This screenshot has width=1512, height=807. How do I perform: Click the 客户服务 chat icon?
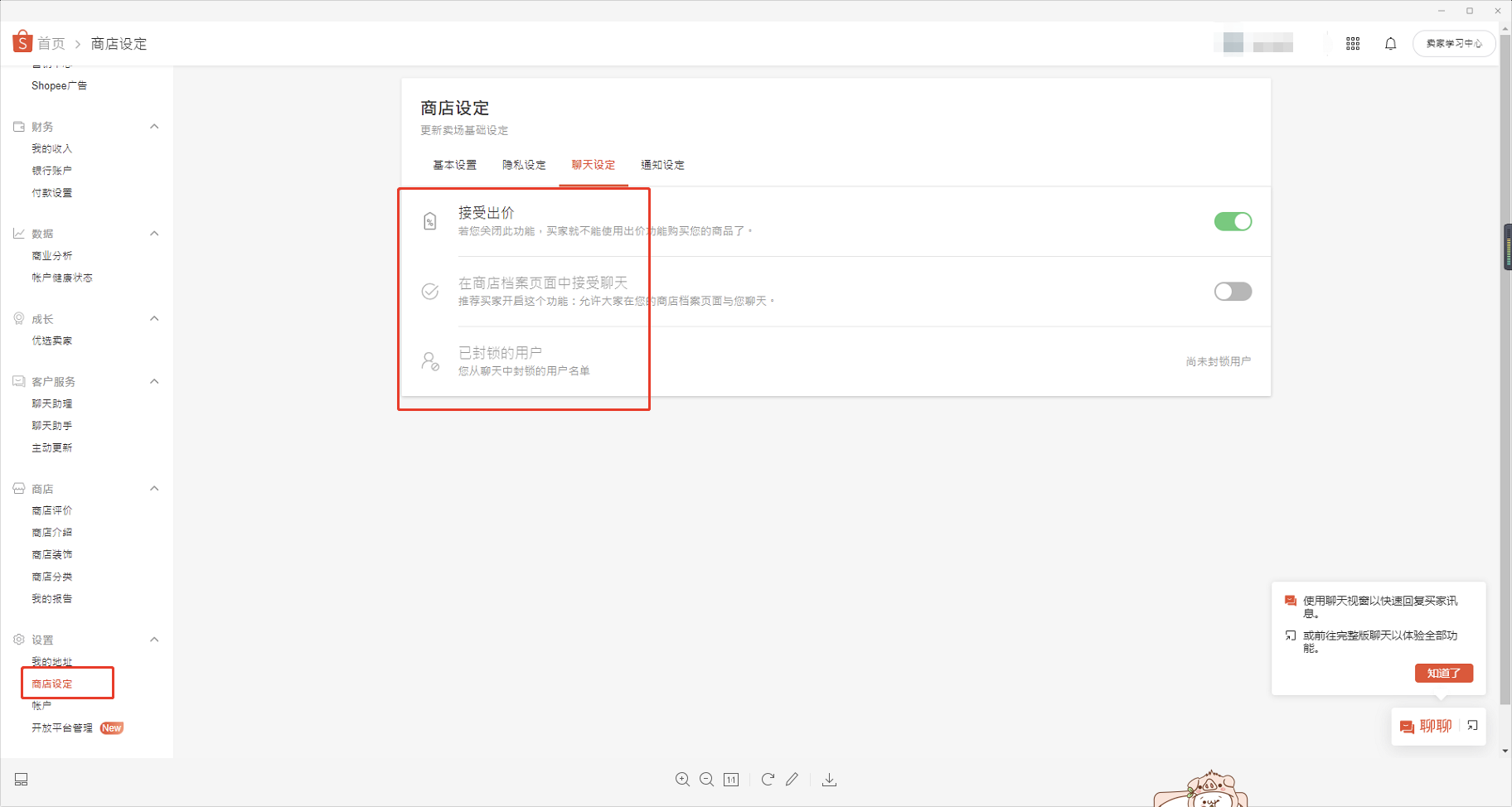click(19, 381)
